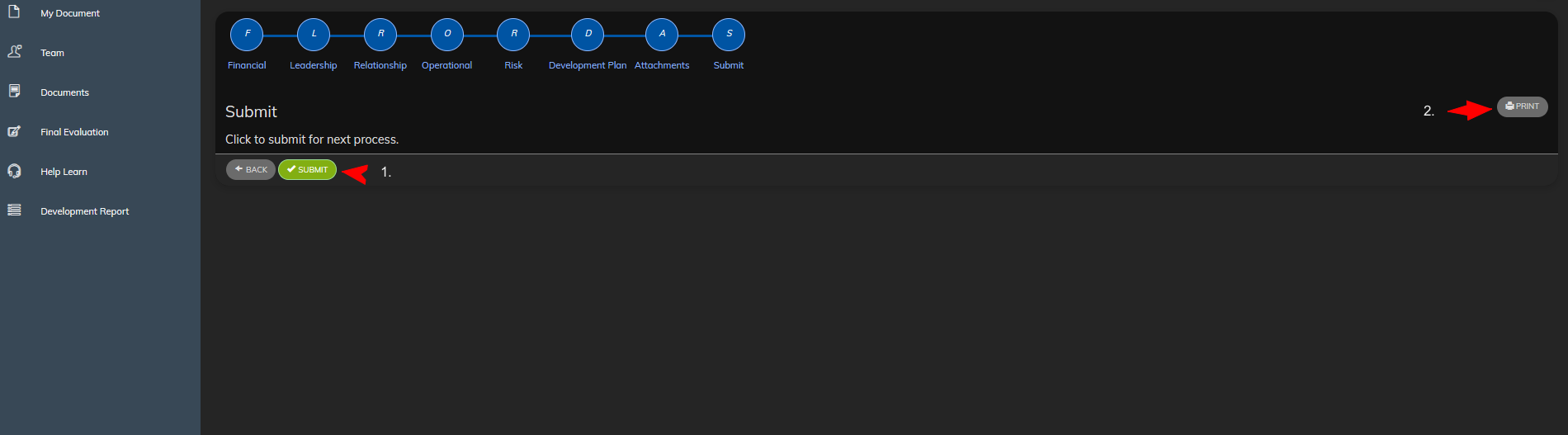Image resolution: width=1568 pixels, height=435 pixels.
Task: Click the Final Evaluation pencil icon
Action: [14, 131]
